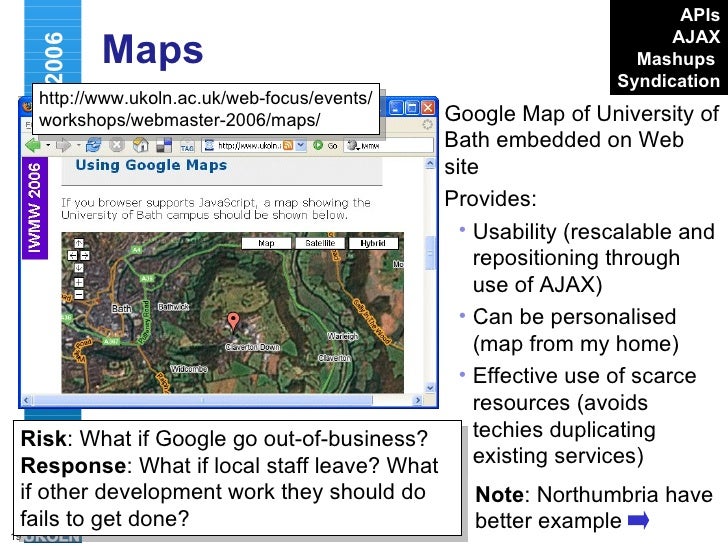Click the horizontal scrollbar left arrow
This screenshot has width=728, height=546.
(x=26, y=400)
